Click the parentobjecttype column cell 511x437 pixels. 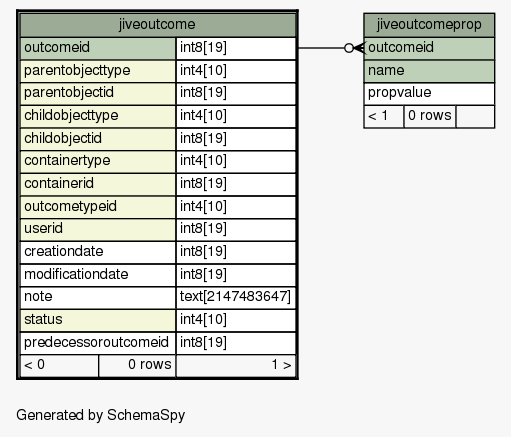(98, 71)
